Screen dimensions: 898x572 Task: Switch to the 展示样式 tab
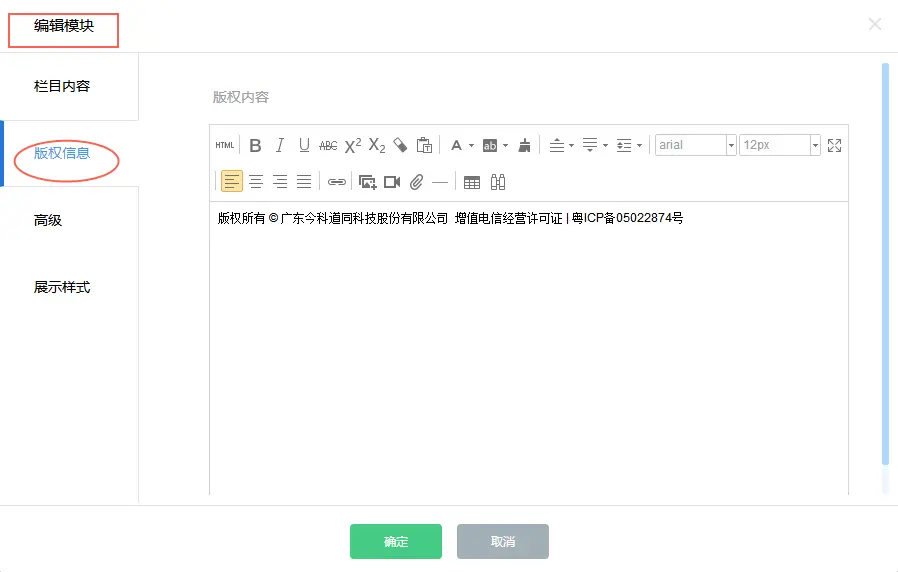point(62,287)
